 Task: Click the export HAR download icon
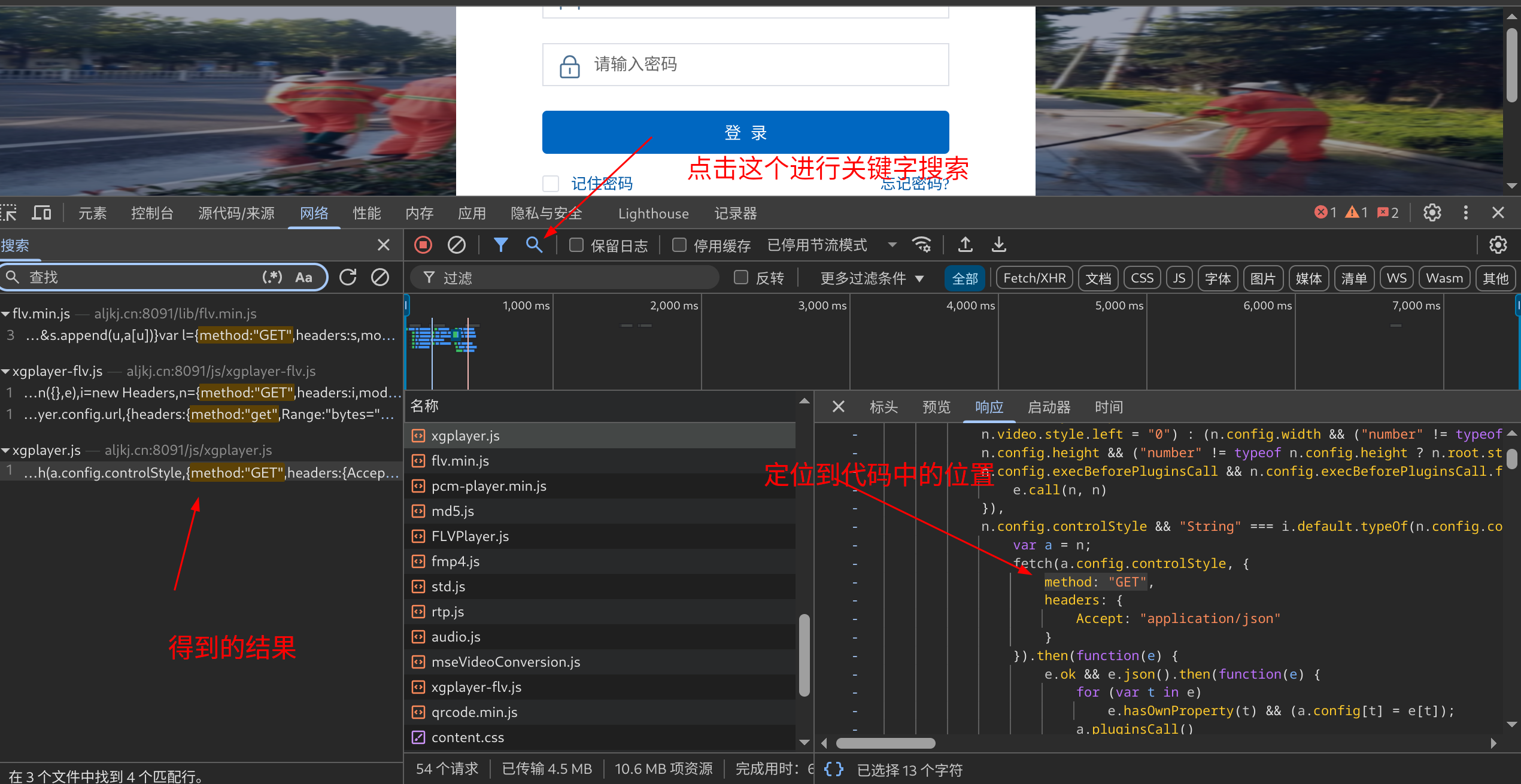[999, 245]
